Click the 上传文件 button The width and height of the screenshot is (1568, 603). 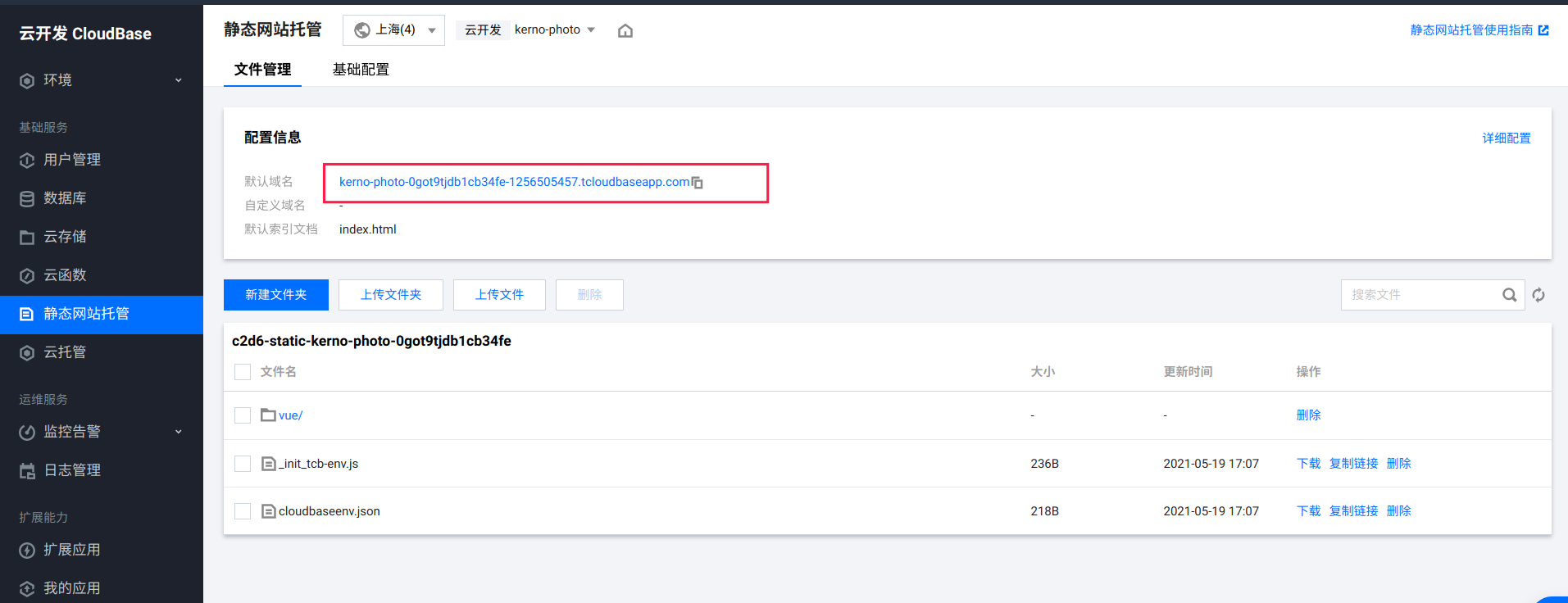tap(499, 295)
